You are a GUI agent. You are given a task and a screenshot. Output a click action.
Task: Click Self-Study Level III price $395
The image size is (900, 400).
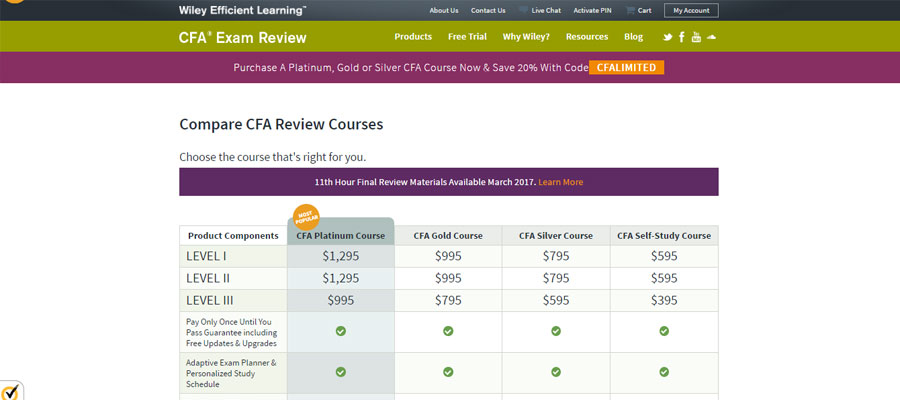click(x=664, y=300)
